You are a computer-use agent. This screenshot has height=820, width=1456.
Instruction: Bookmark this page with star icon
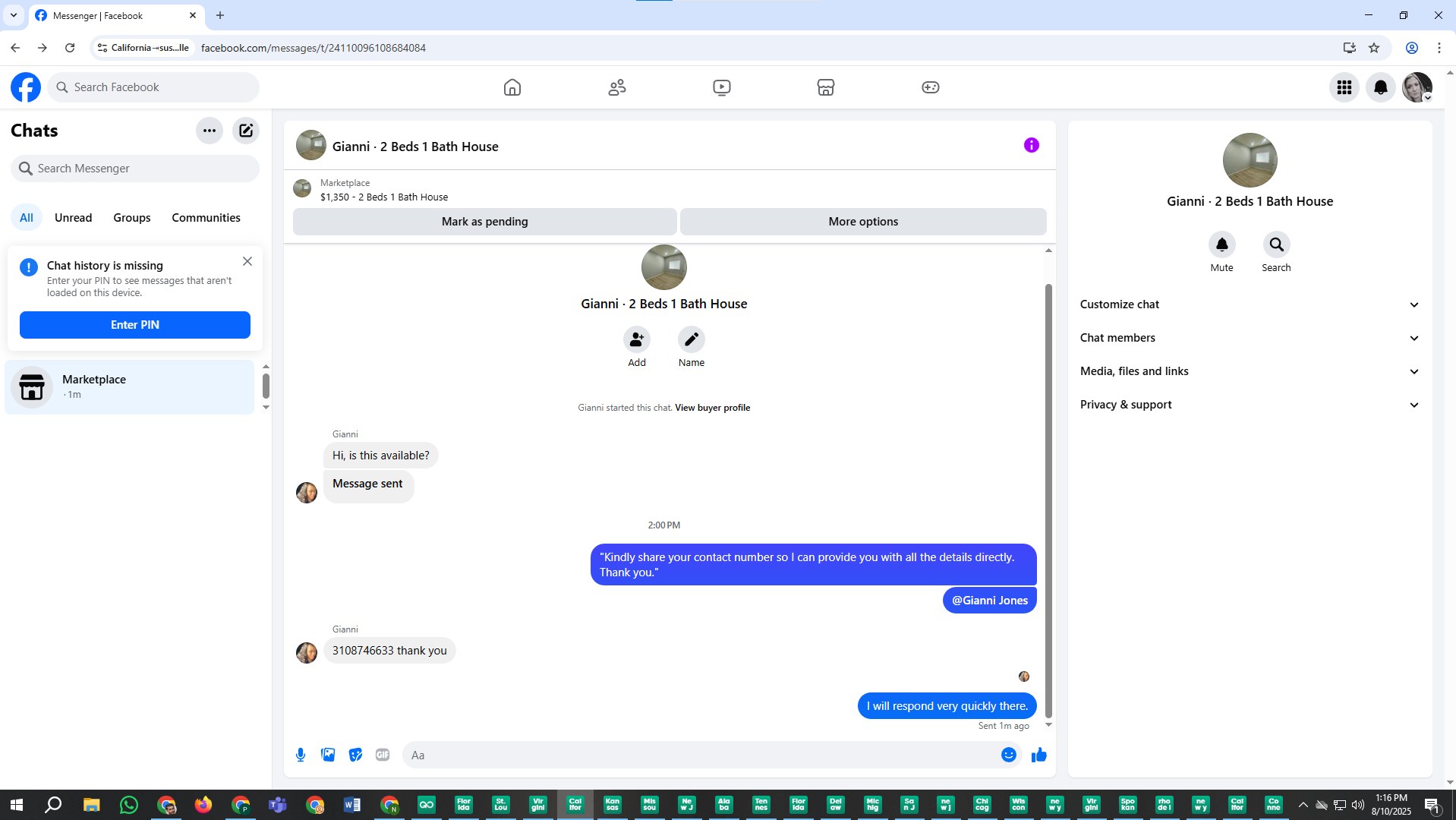coord(1374,48)
